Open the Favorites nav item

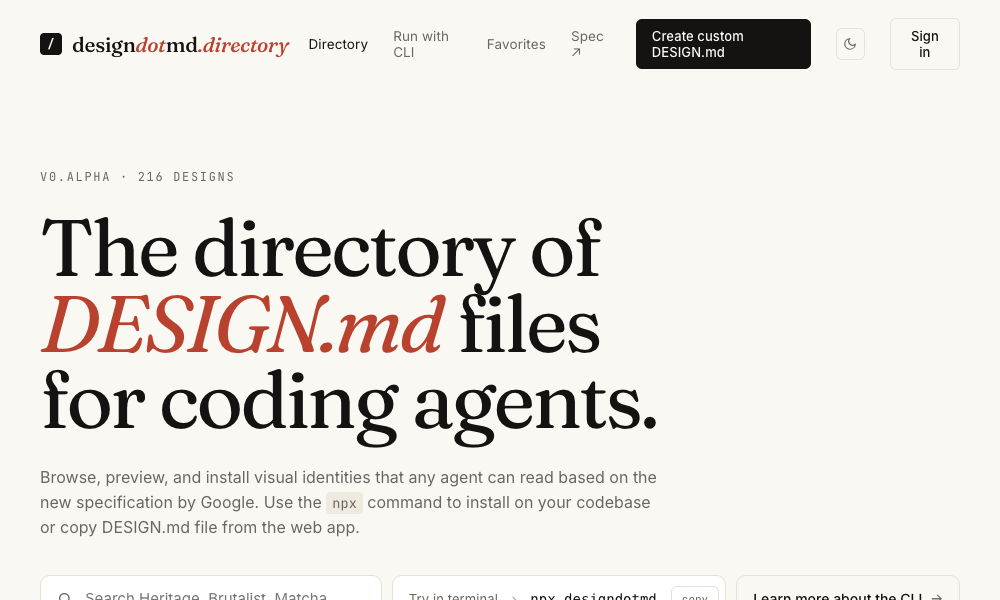tap(516, 44)
